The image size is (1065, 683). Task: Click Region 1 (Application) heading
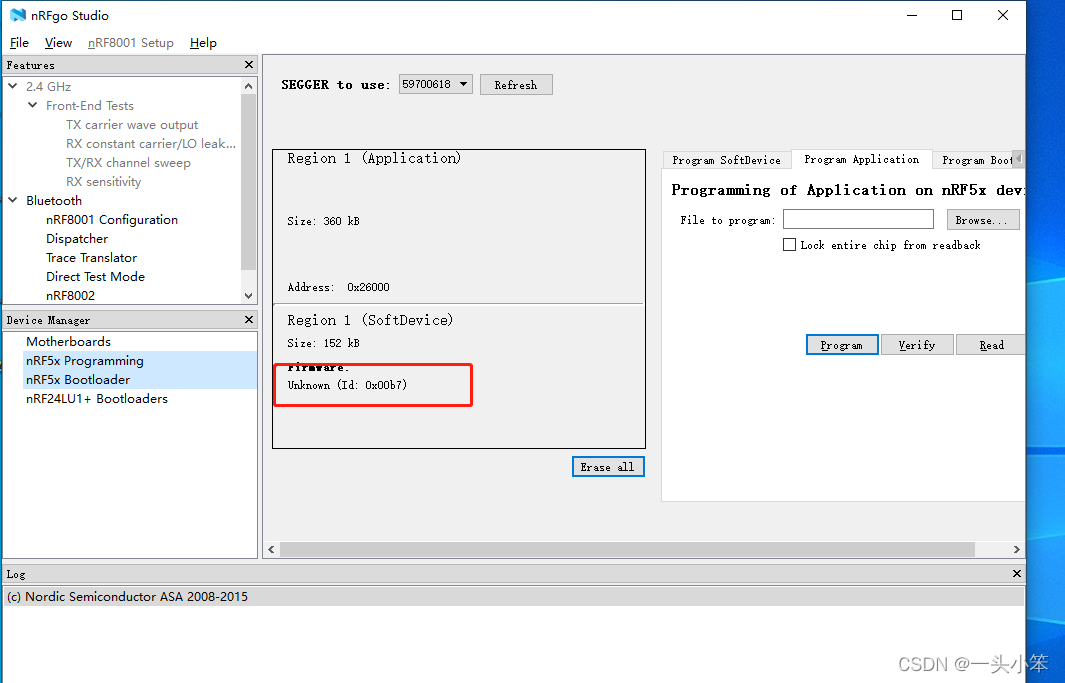point(374,158)
